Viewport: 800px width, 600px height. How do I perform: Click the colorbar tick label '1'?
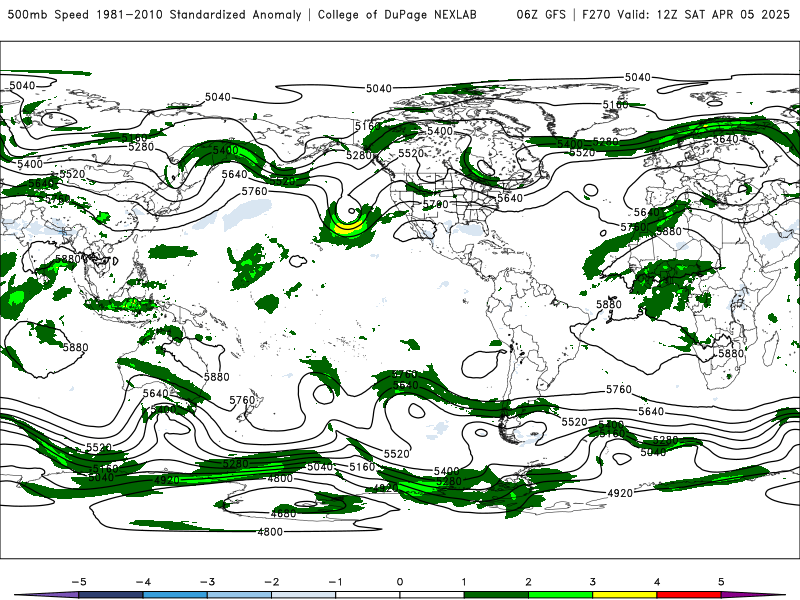point(464,582)
